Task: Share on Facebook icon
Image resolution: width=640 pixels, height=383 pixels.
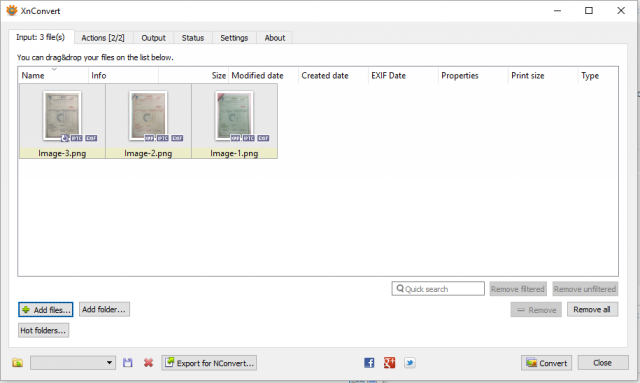Action: 369,363
